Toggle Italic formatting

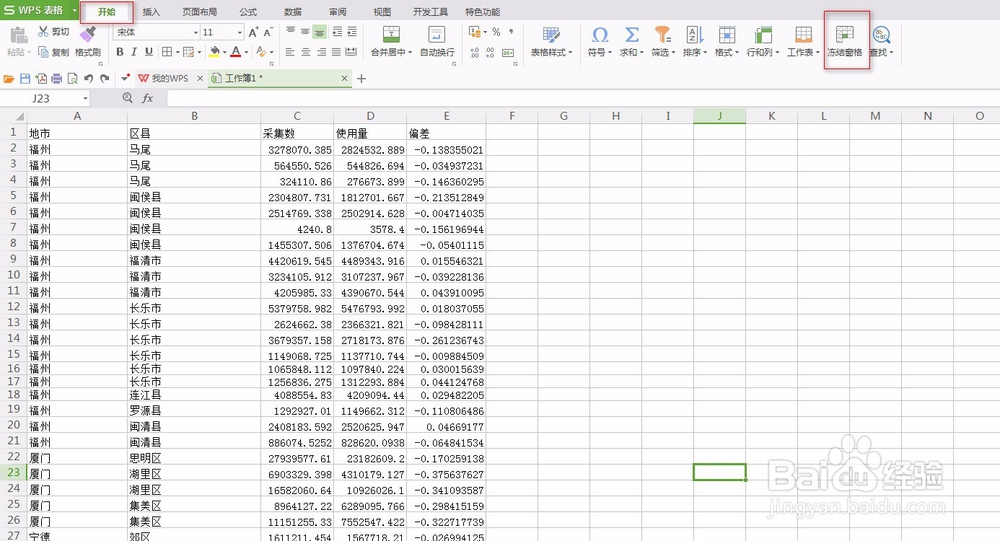(x=134, y=52)
